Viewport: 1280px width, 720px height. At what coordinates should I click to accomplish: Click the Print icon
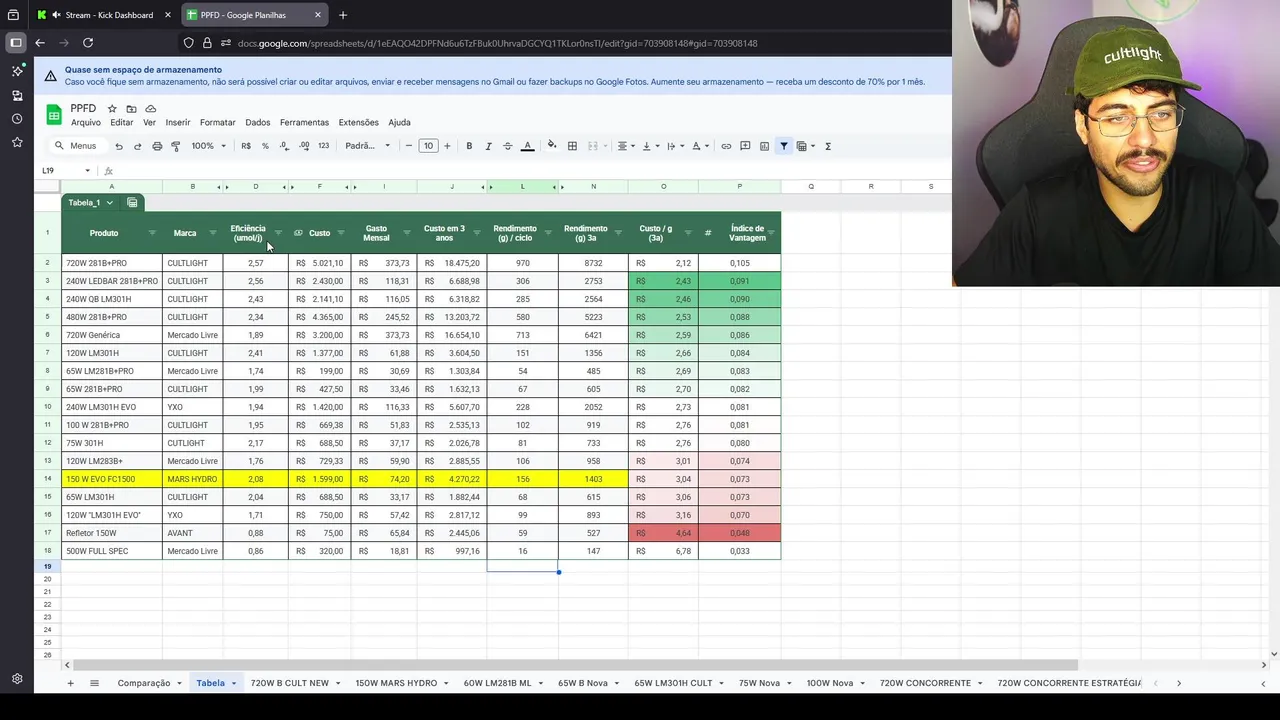pos(157,146)
